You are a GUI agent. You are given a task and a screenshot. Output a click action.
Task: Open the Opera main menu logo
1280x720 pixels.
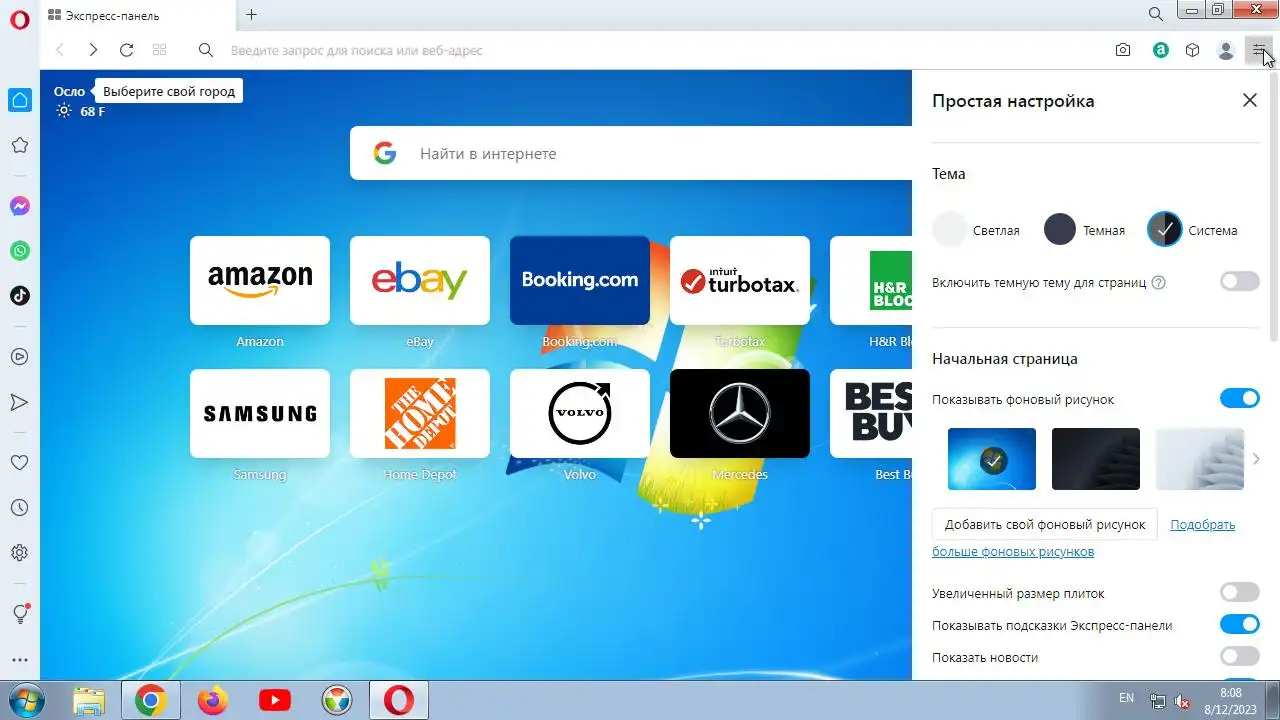(x=19, y=18)
